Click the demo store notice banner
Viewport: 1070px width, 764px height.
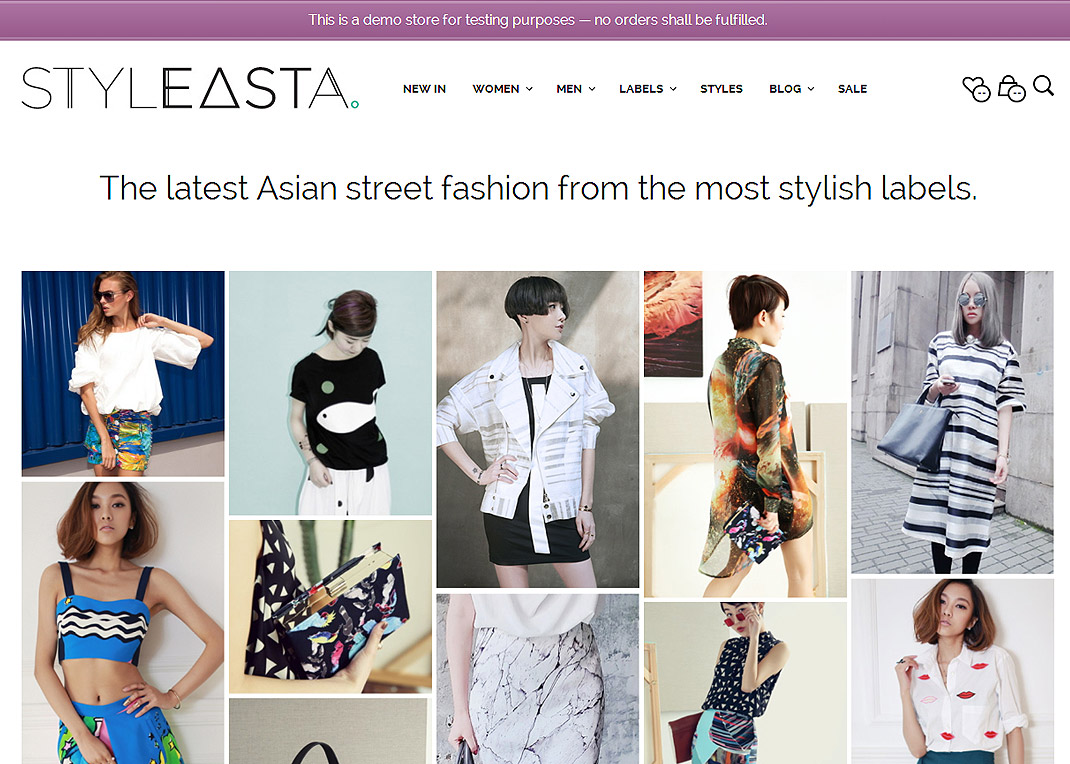click(535, 20)
